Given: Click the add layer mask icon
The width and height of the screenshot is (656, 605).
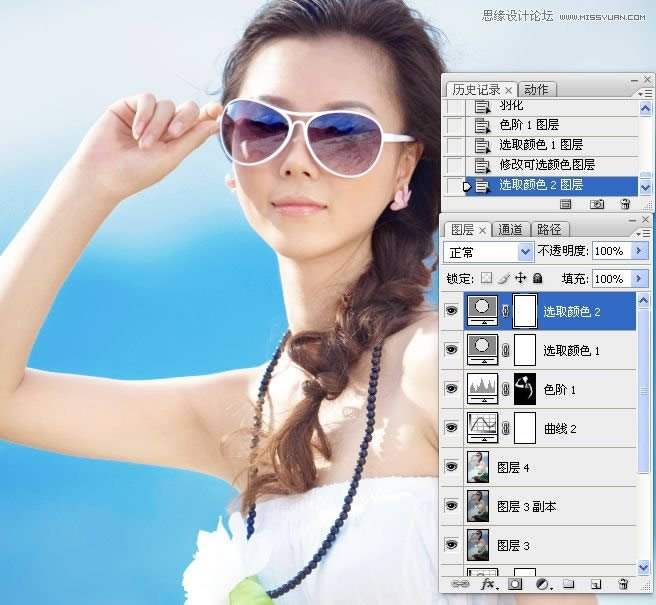Looking at the screenshot, I should [x=516, y=583].
